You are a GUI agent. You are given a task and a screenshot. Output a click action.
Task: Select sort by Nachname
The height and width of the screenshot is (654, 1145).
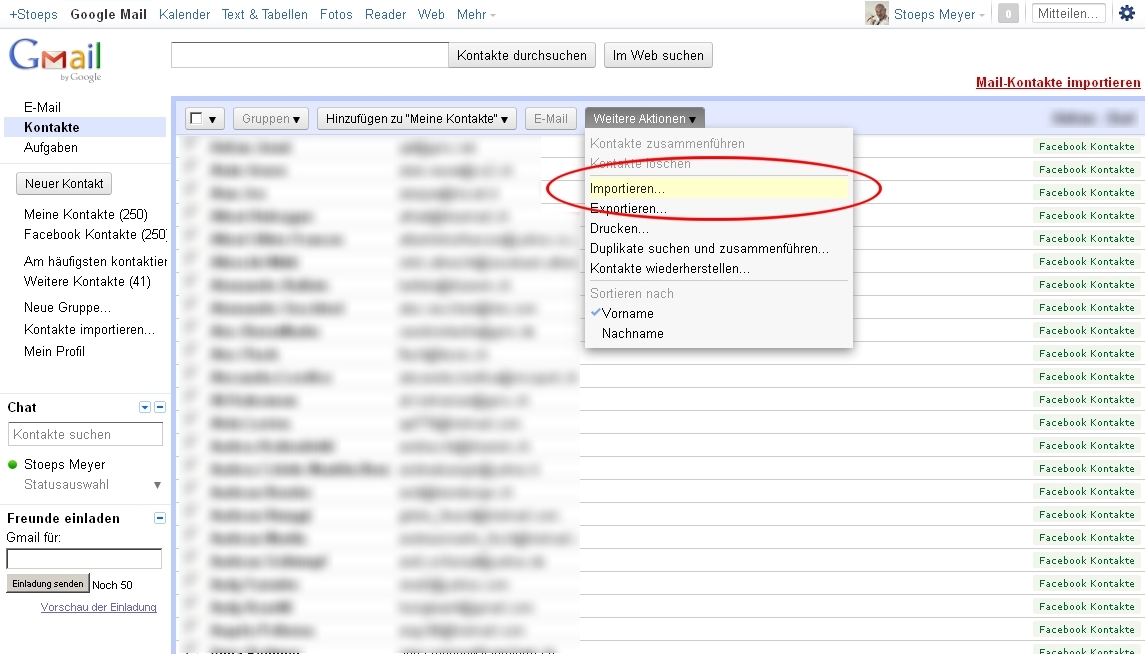tap(632, 333)
